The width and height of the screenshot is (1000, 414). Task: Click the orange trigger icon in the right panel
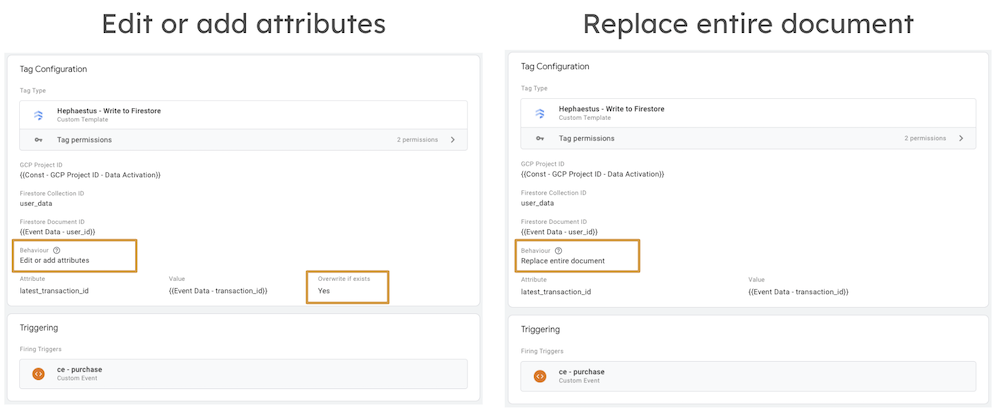point(540,376)
